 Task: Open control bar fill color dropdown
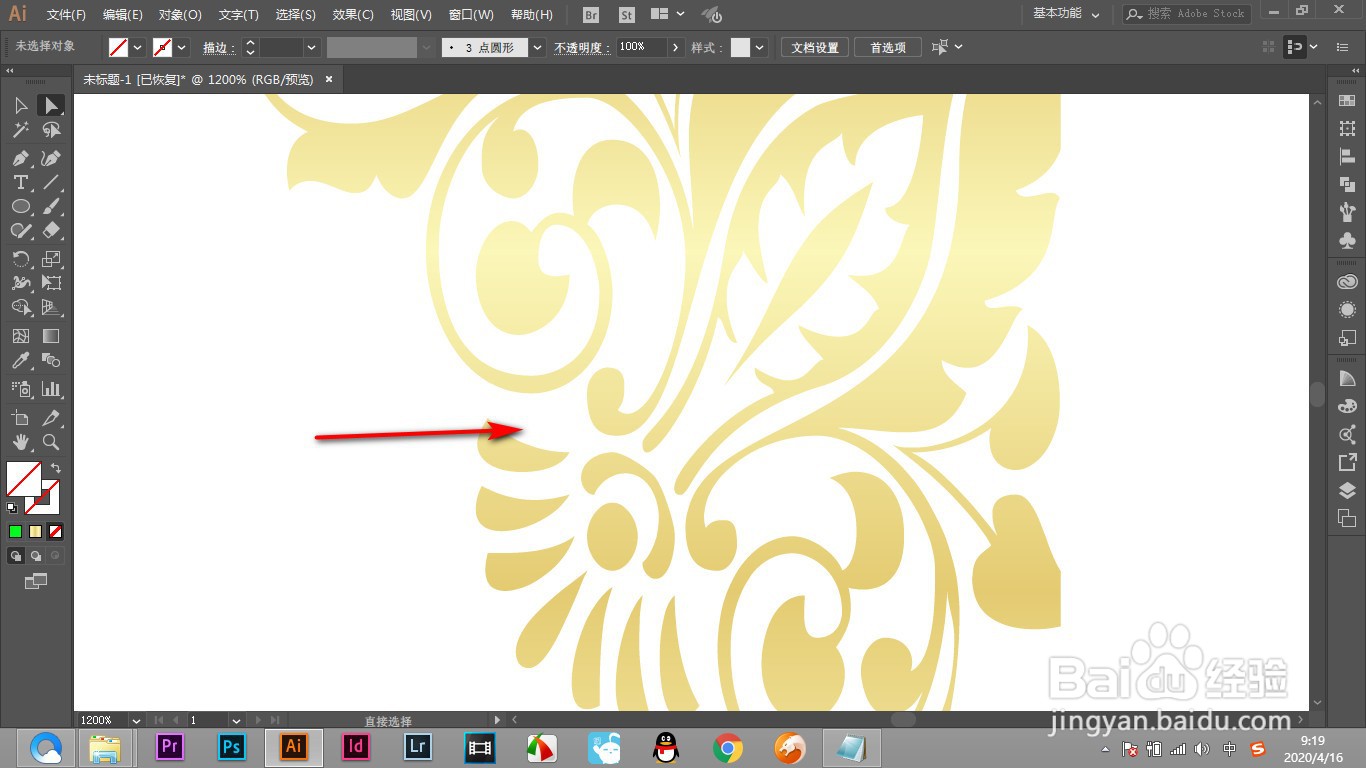click(x=138, y=47)
